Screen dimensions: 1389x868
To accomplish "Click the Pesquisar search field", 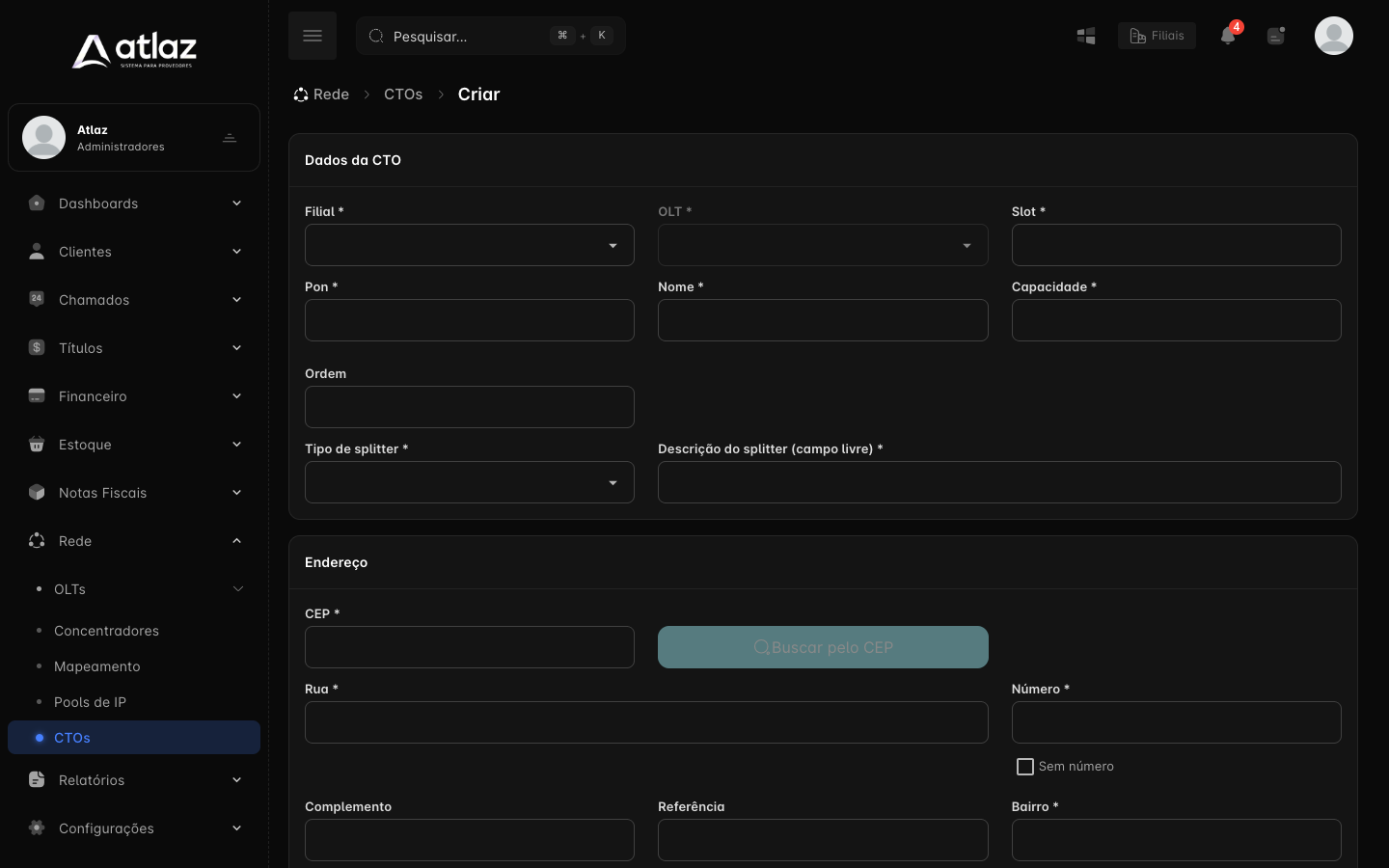I will pyautogui.click(x=491, y=36).
